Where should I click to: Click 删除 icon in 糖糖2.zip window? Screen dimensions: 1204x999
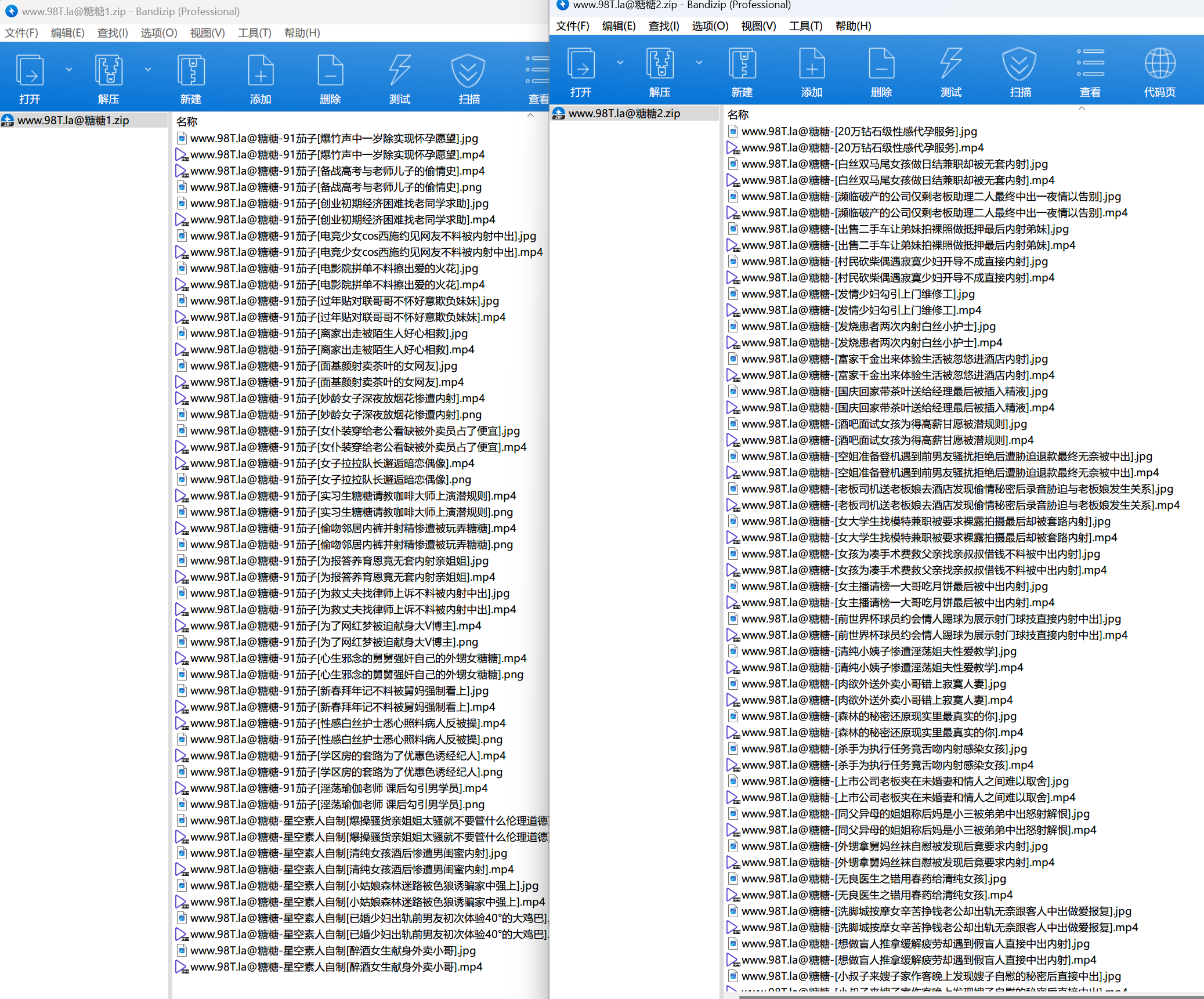pyautogui.click(x=881, y=63)
